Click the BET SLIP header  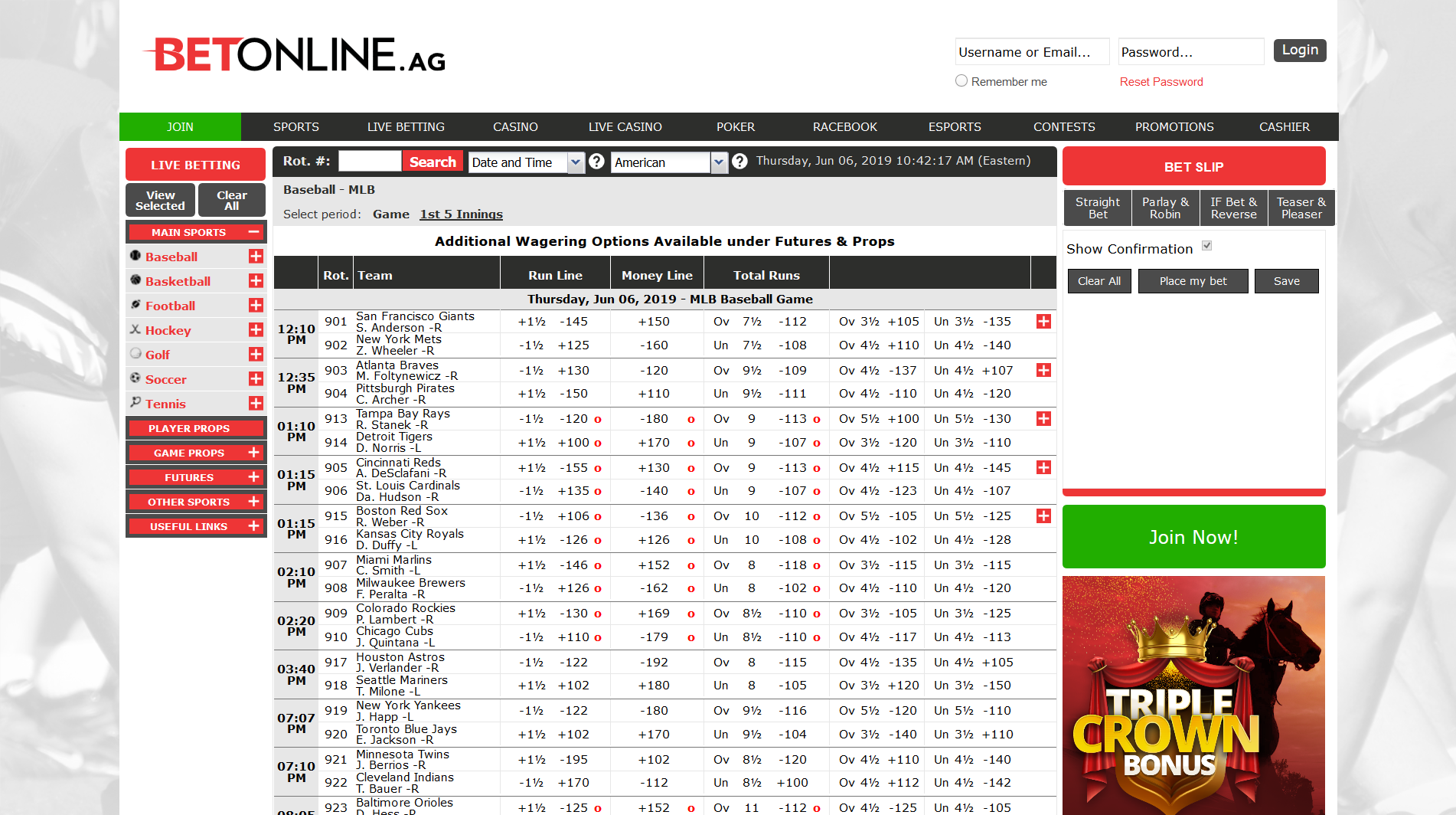pos(1193,166)
